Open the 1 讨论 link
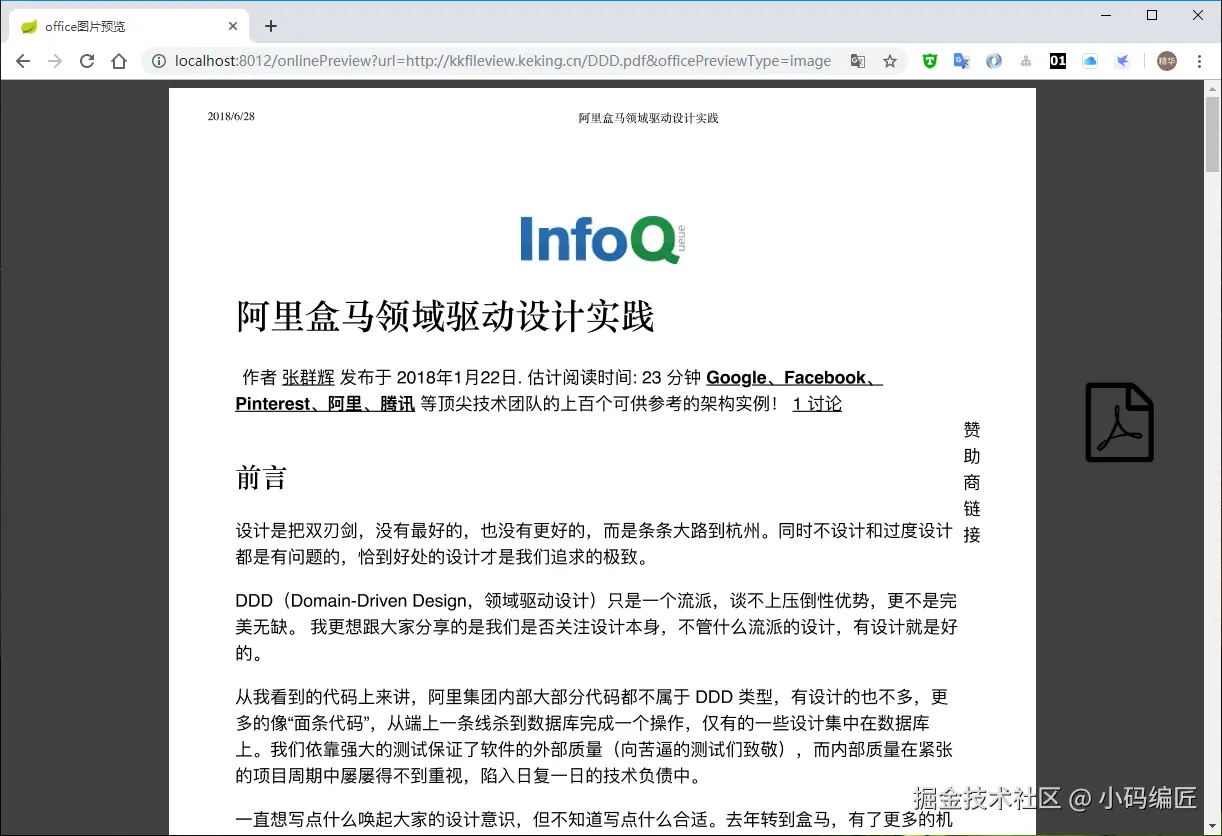 click(817, 404)
